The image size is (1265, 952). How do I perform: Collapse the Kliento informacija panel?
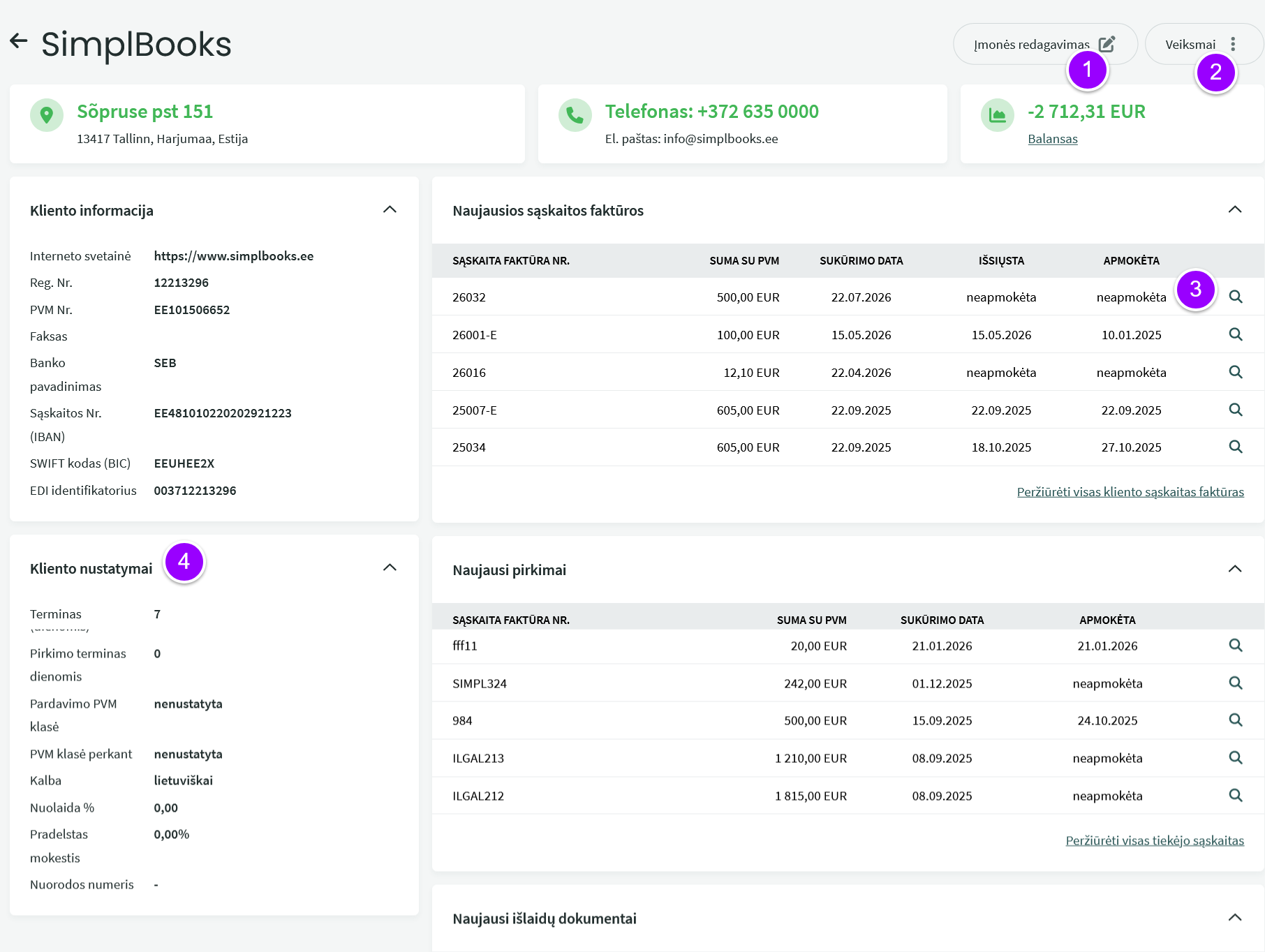point(390,209)
